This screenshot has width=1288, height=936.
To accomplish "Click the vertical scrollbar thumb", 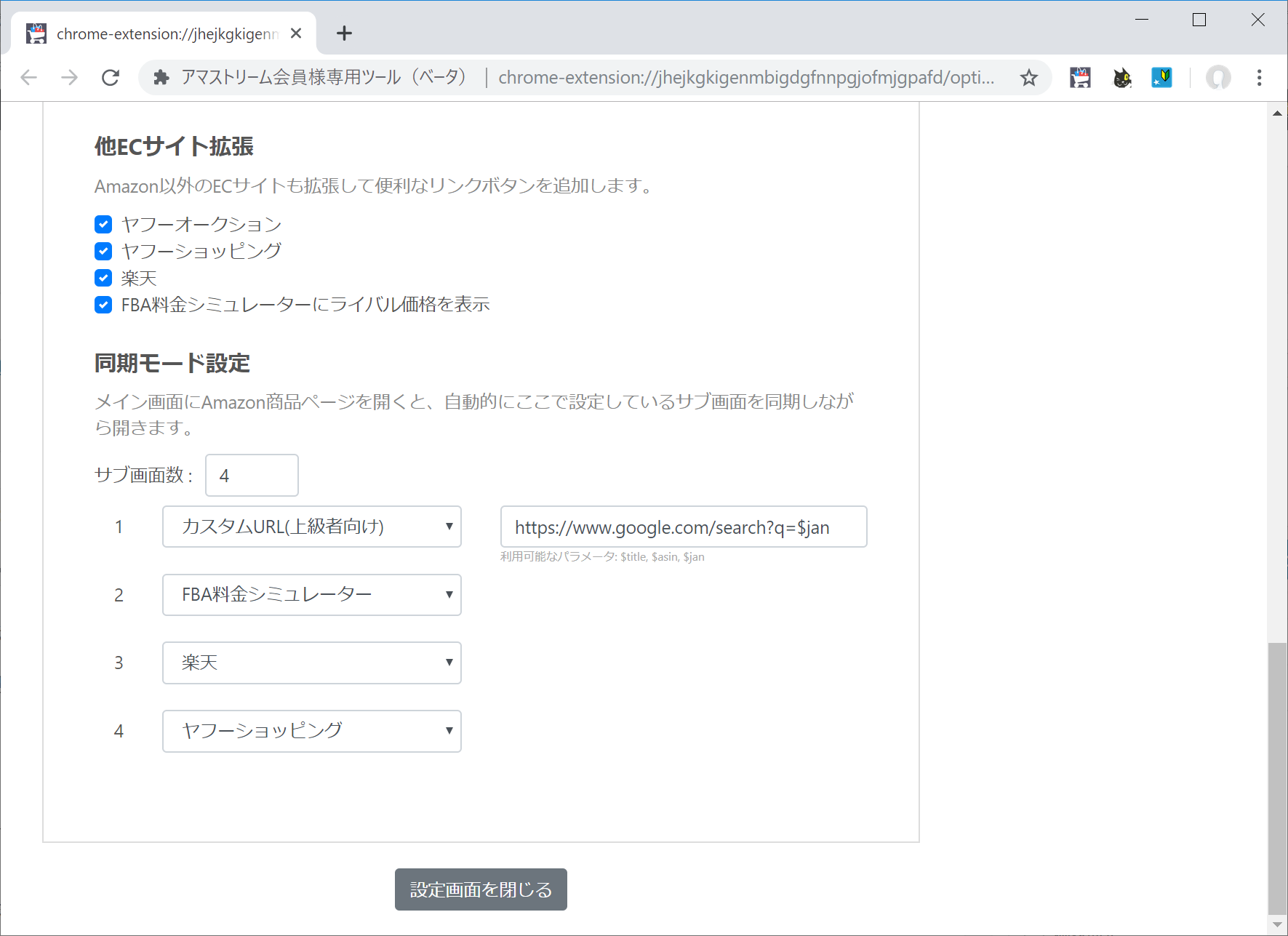I will (x=1277, y=778).
